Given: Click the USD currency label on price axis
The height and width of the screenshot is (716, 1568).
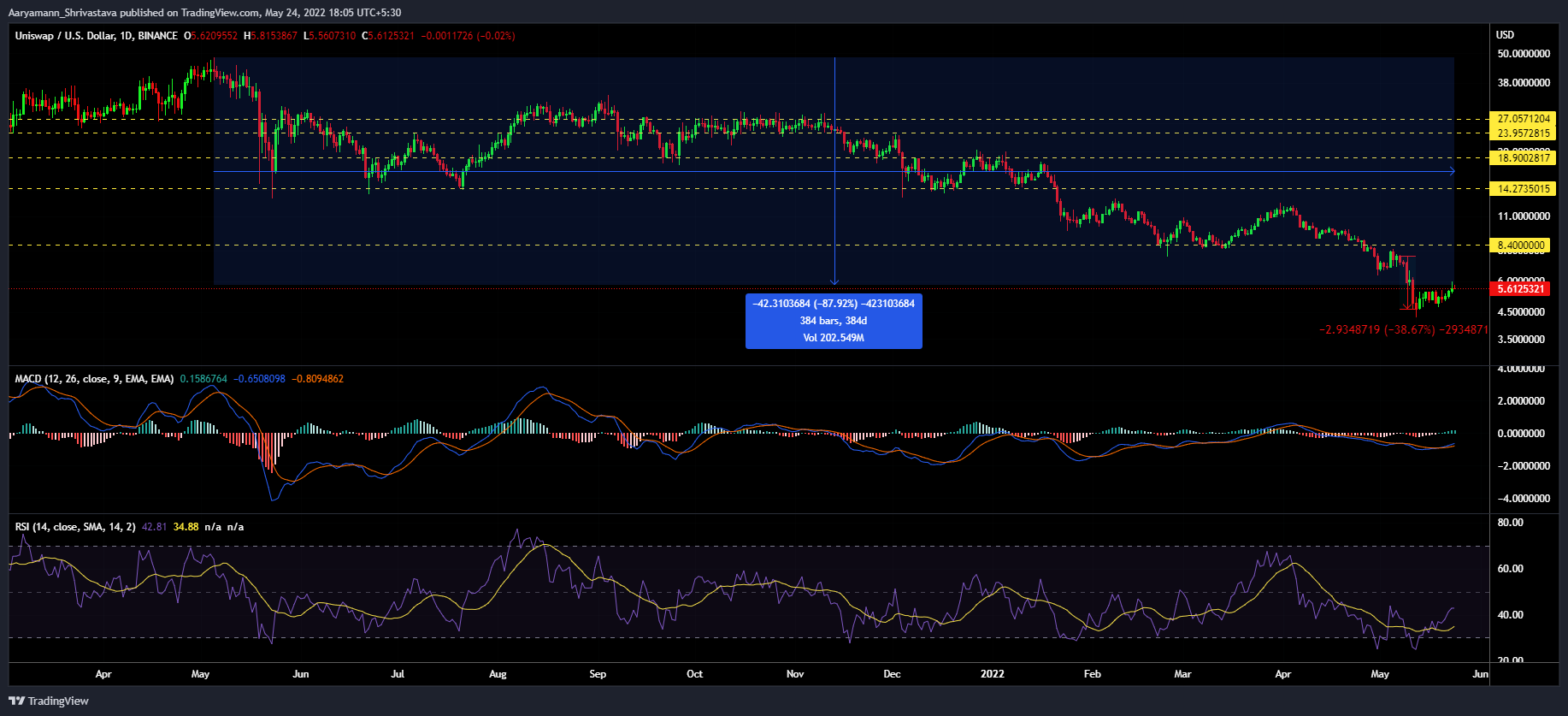Looking at the screenshot, I should pos(1505,35).
